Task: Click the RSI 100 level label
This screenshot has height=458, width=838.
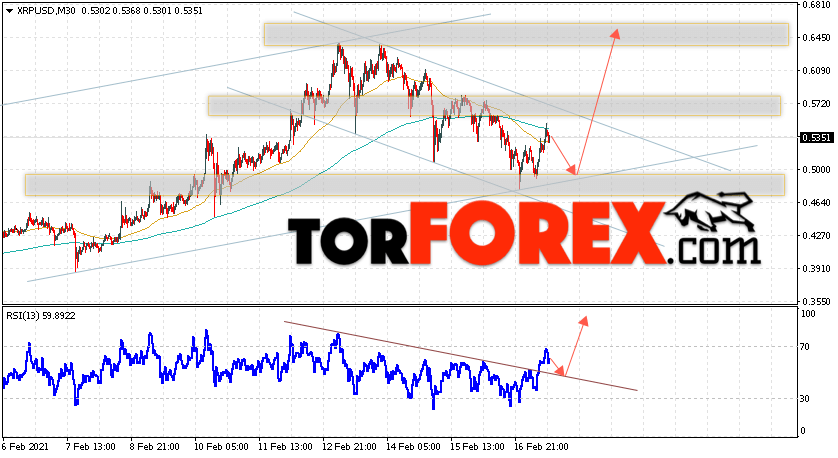Action: pyautogui.click(x=809, y=314)
